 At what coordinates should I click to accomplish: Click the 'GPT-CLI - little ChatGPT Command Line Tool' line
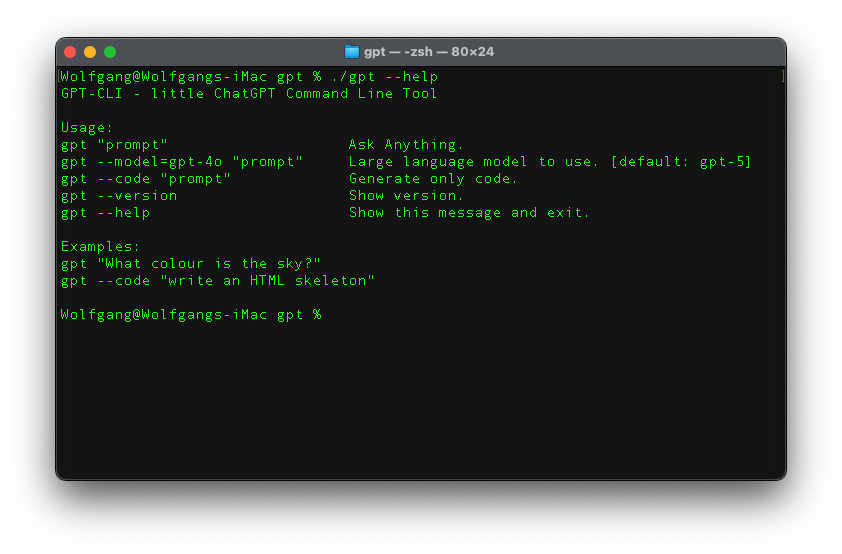click(x=249, y=93)
